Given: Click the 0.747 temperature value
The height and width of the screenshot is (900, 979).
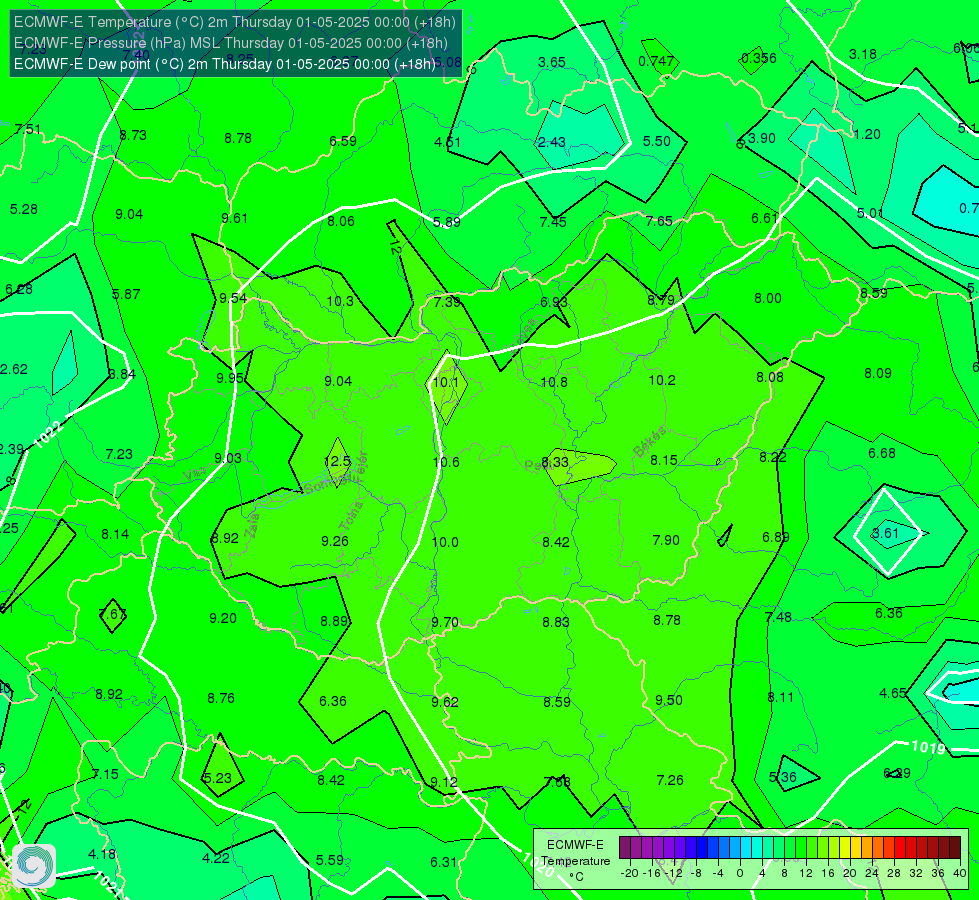Looking at the screenshot, I should click(x=656, y=61).
